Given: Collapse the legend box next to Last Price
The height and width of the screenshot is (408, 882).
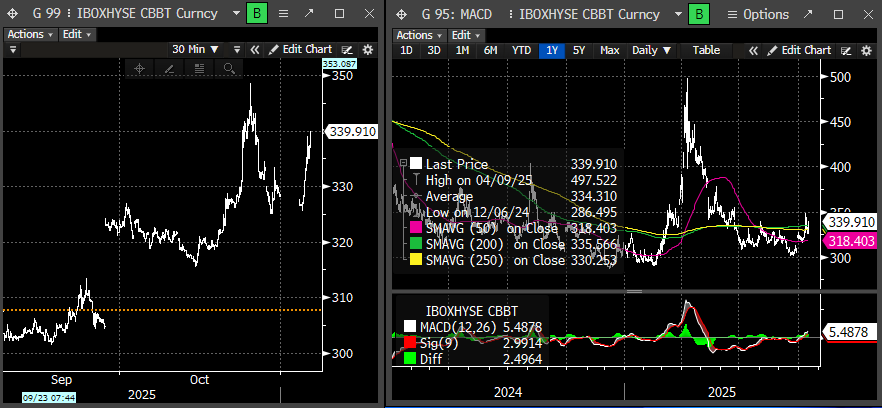Looking at the screenshot, I should pyautogui.click(x=403, y=163).
